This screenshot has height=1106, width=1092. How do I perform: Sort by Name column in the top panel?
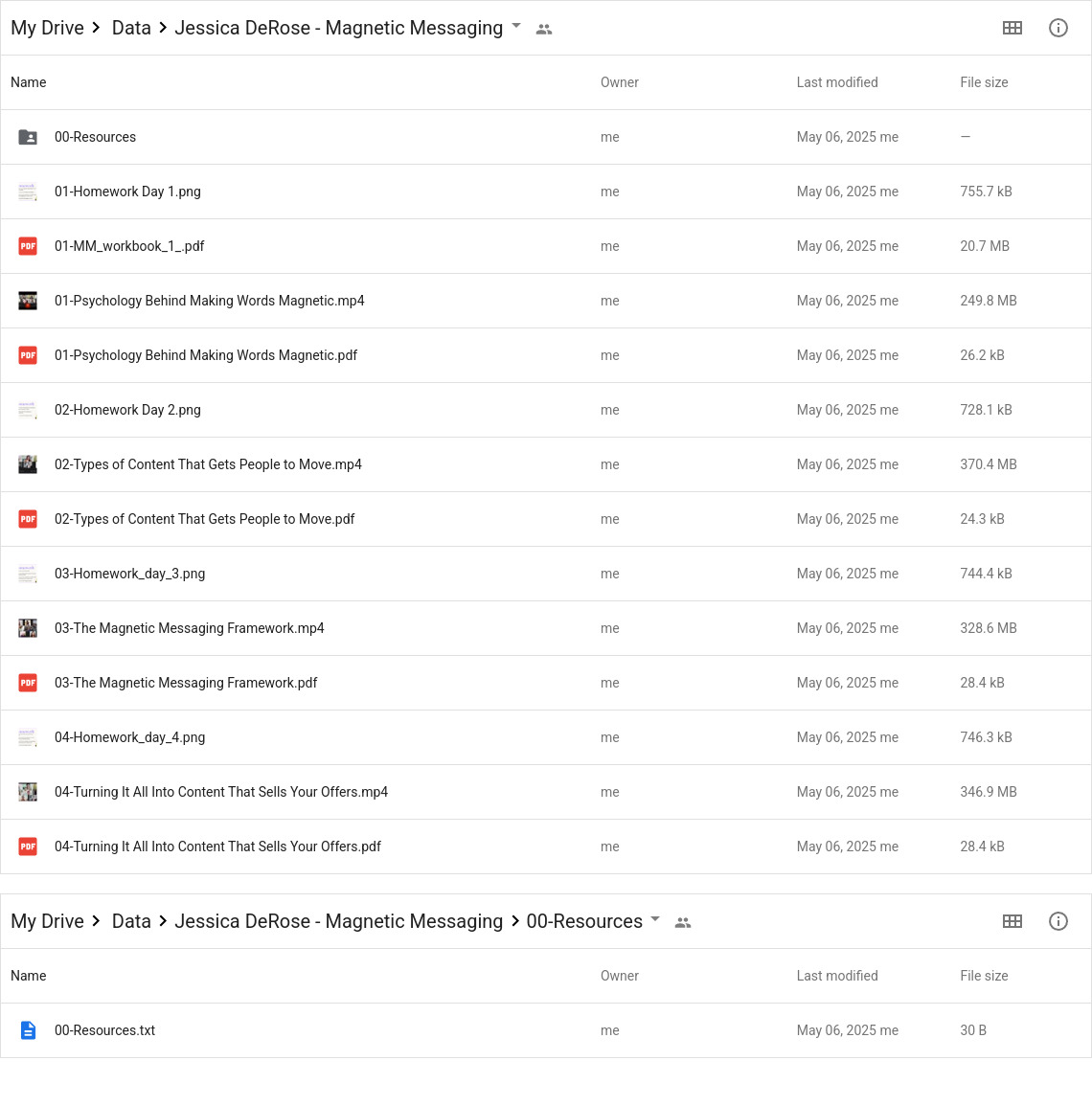point(28,82)
